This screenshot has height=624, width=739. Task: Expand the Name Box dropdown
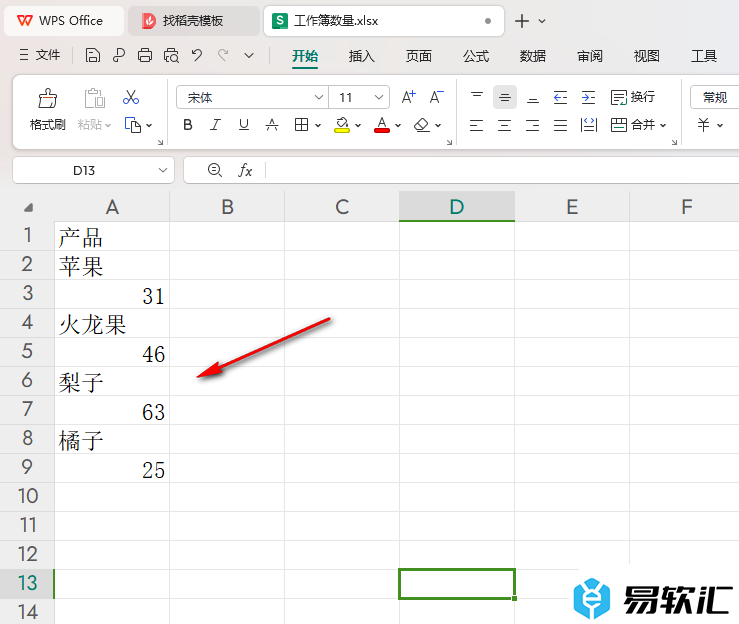(163, 170)
